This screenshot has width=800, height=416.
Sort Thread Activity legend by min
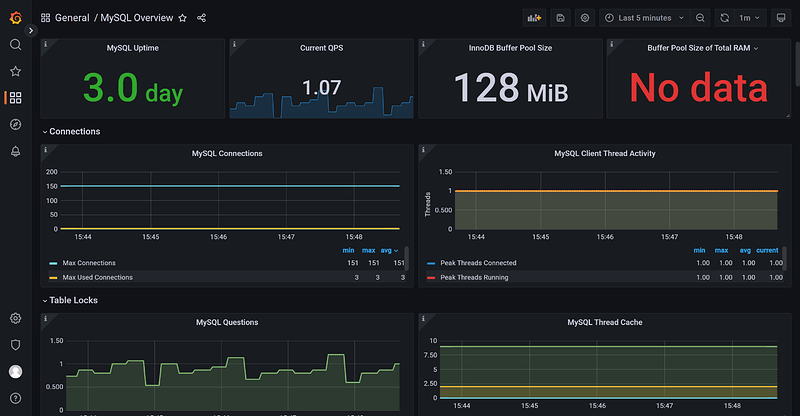click(699, 250)
